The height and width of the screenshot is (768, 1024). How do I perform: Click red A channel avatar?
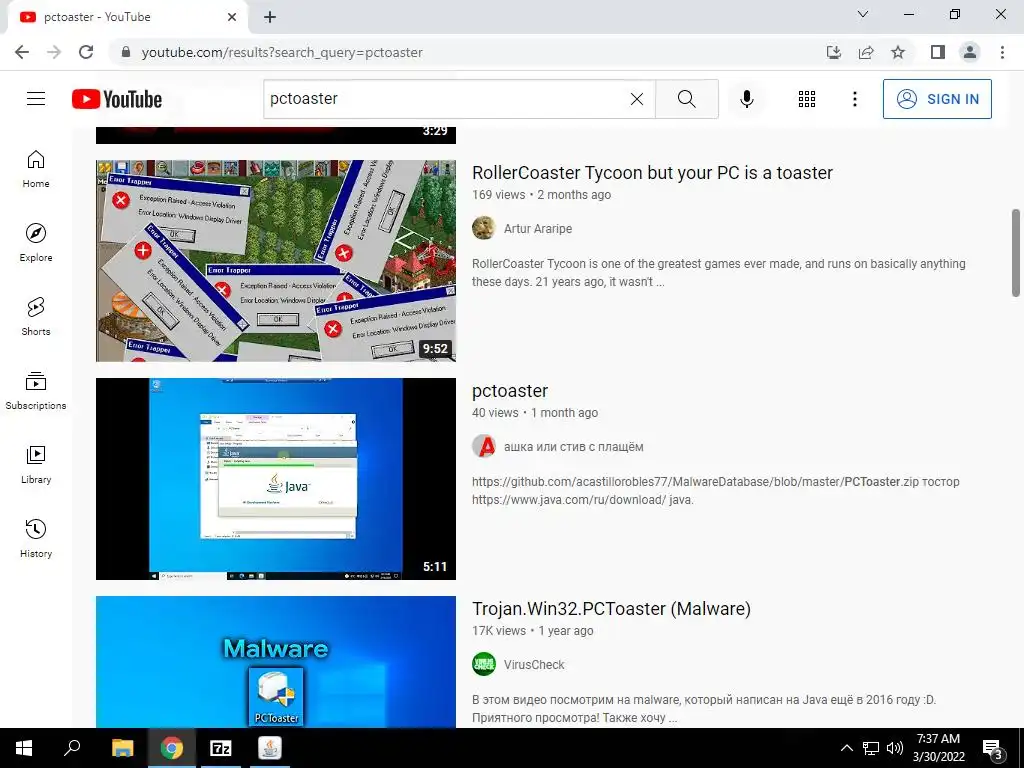484,446
